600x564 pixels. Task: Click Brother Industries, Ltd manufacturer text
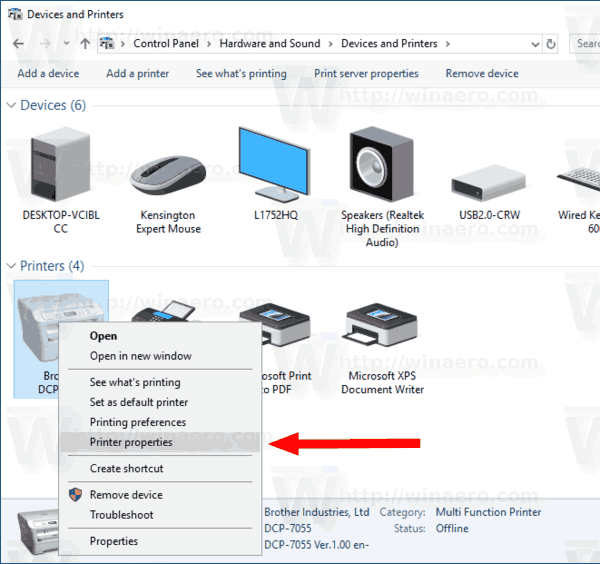click(x=316, y=512)
